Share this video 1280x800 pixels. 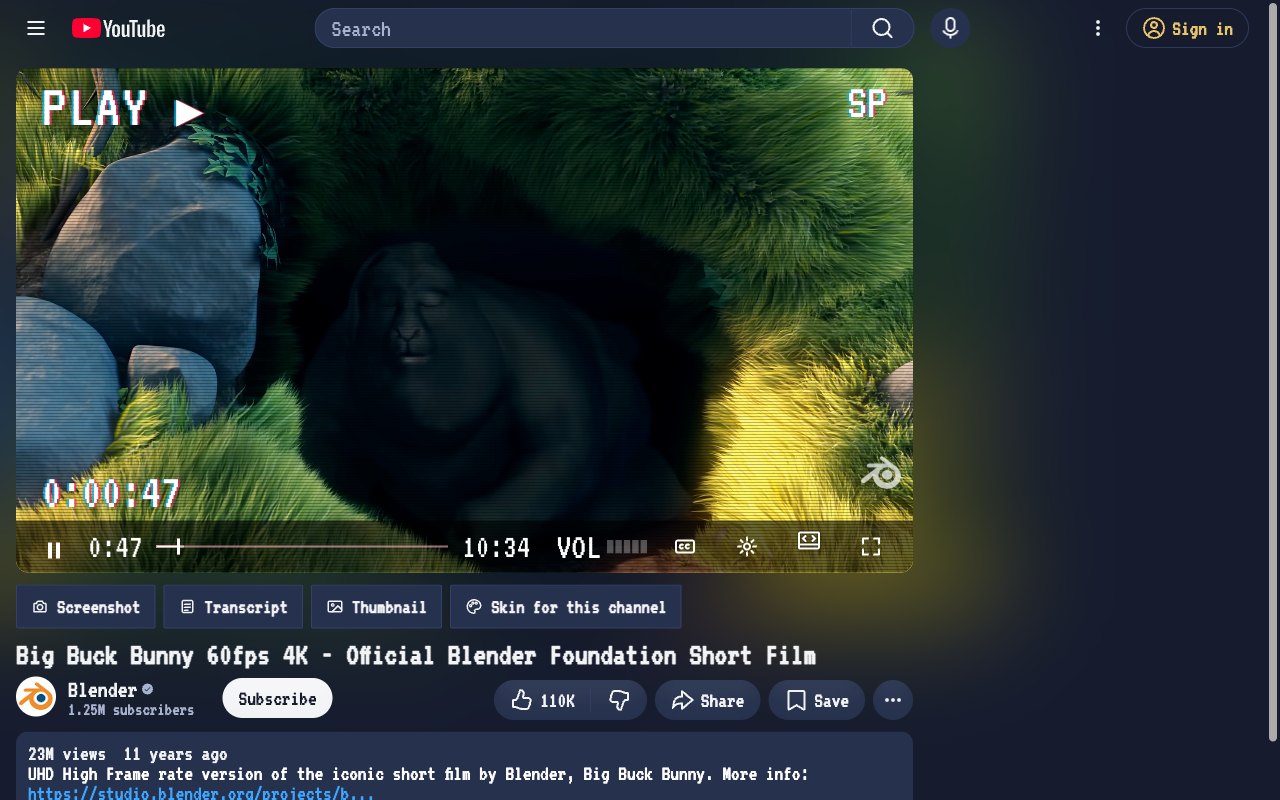click(x=707, y=700)
